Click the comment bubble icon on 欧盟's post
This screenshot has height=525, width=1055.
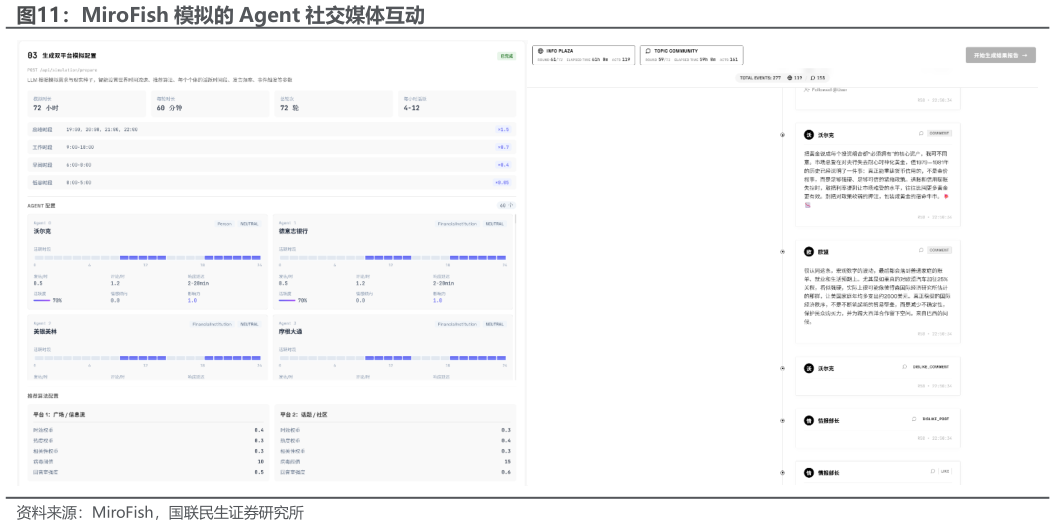tap(921, 250)
